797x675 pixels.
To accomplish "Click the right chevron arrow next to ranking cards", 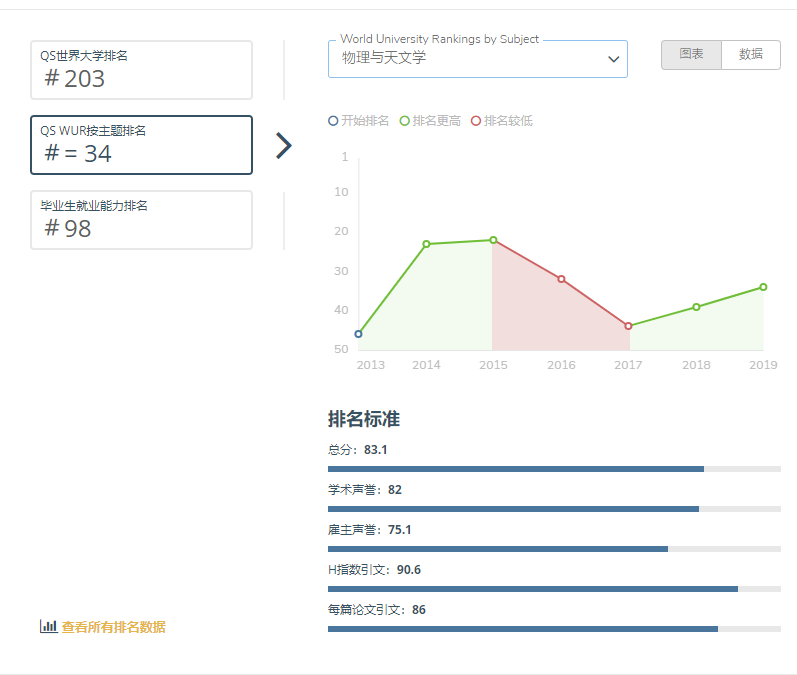I will point(284,146).
